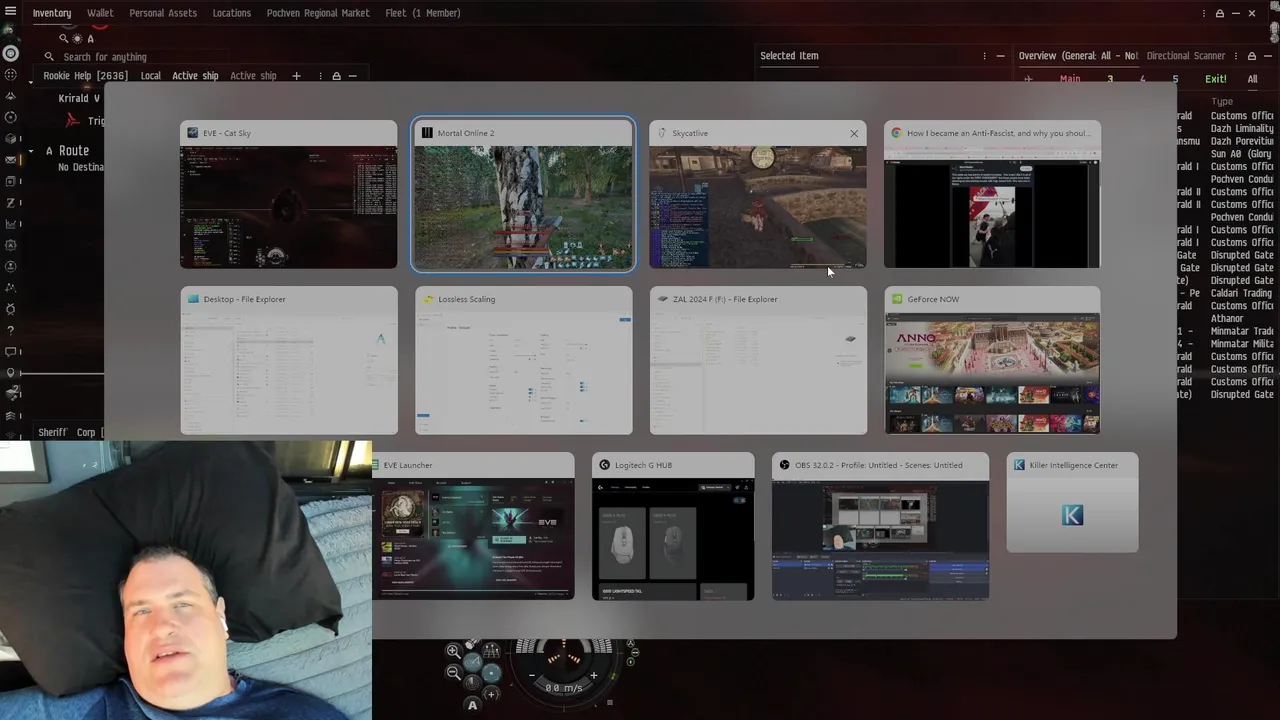The image size is (1280, 720).
Task: Switch to Killer Intelligence Center window
Action: 1072,503
